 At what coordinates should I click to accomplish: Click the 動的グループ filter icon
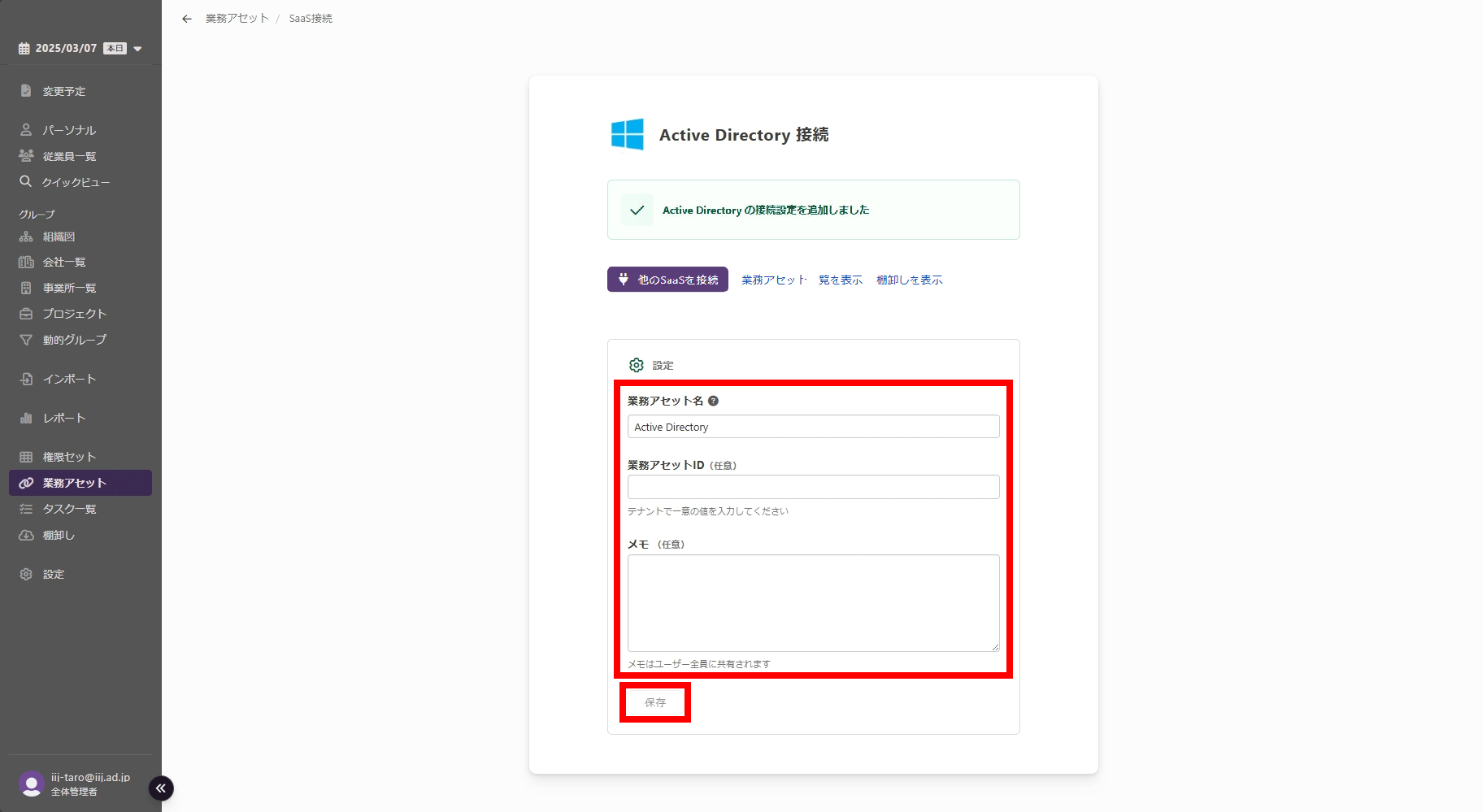(x=26, y=340)
